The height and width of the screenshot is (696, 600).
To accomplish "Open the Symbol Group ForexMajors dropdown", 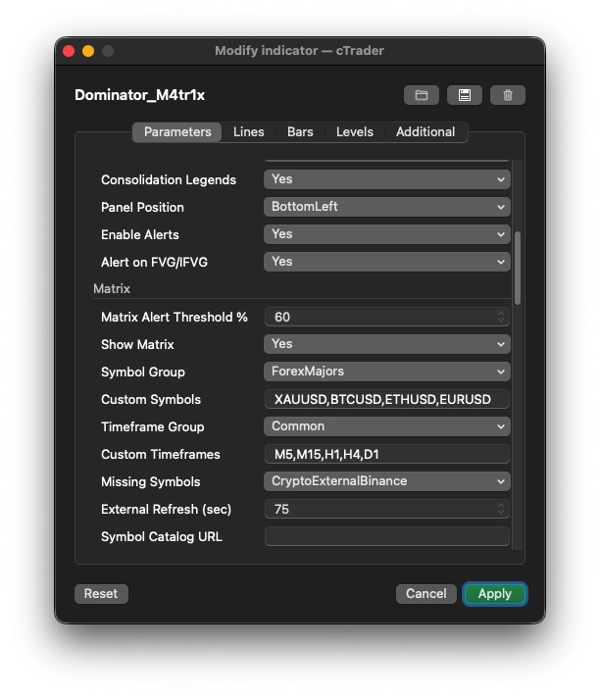I will click(387, 372).
